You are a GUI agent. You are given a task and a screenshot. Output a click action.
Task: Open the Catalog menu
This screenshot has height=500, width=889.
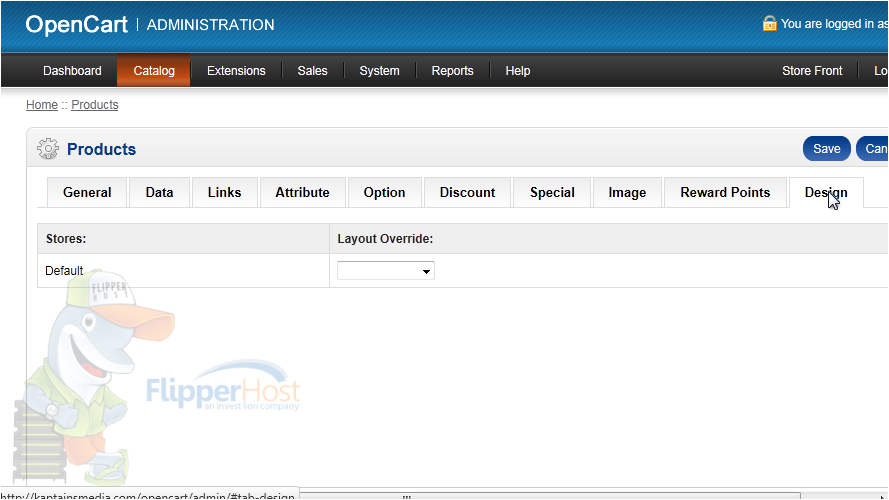[154, 71]
